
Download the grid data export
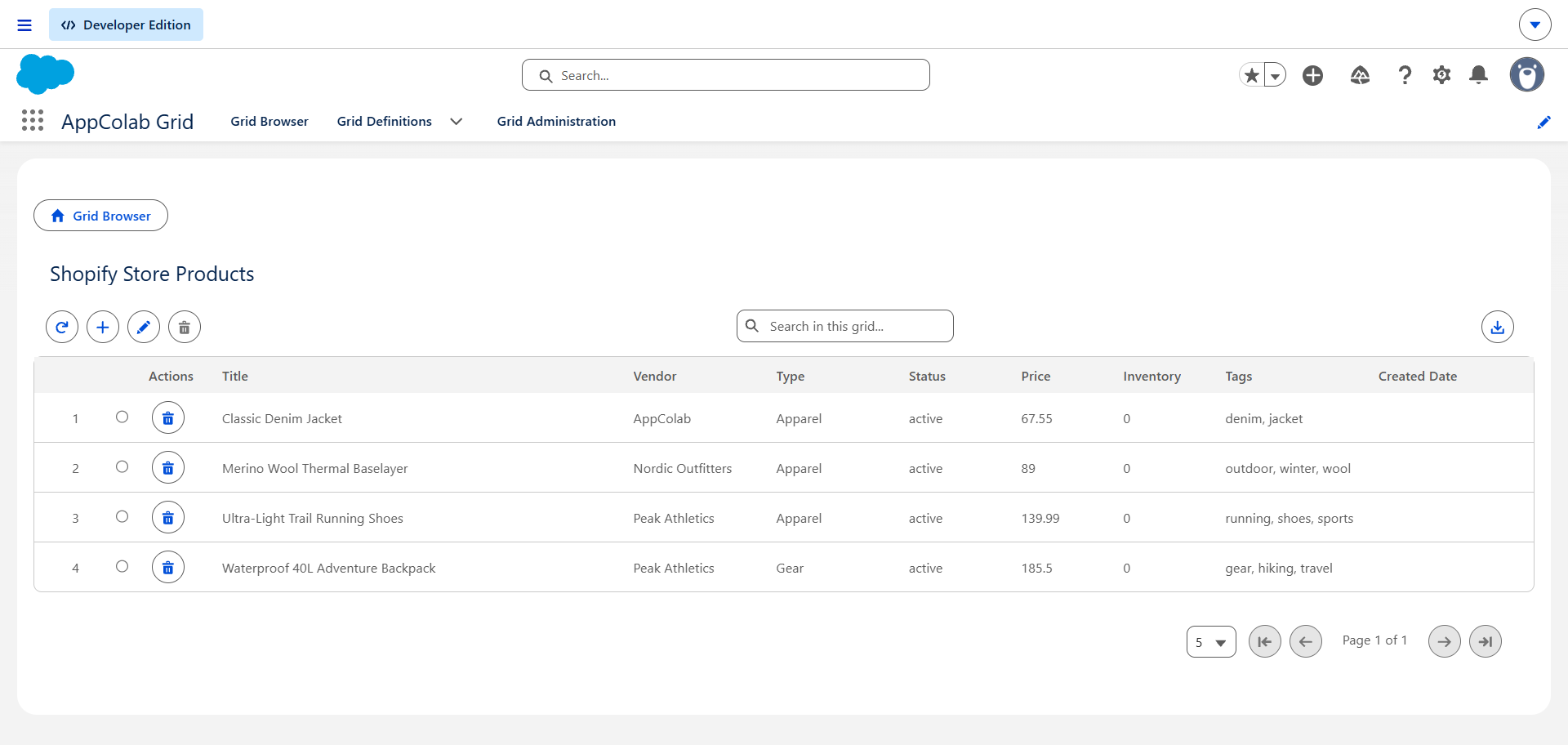click(x=1498, y=327)
